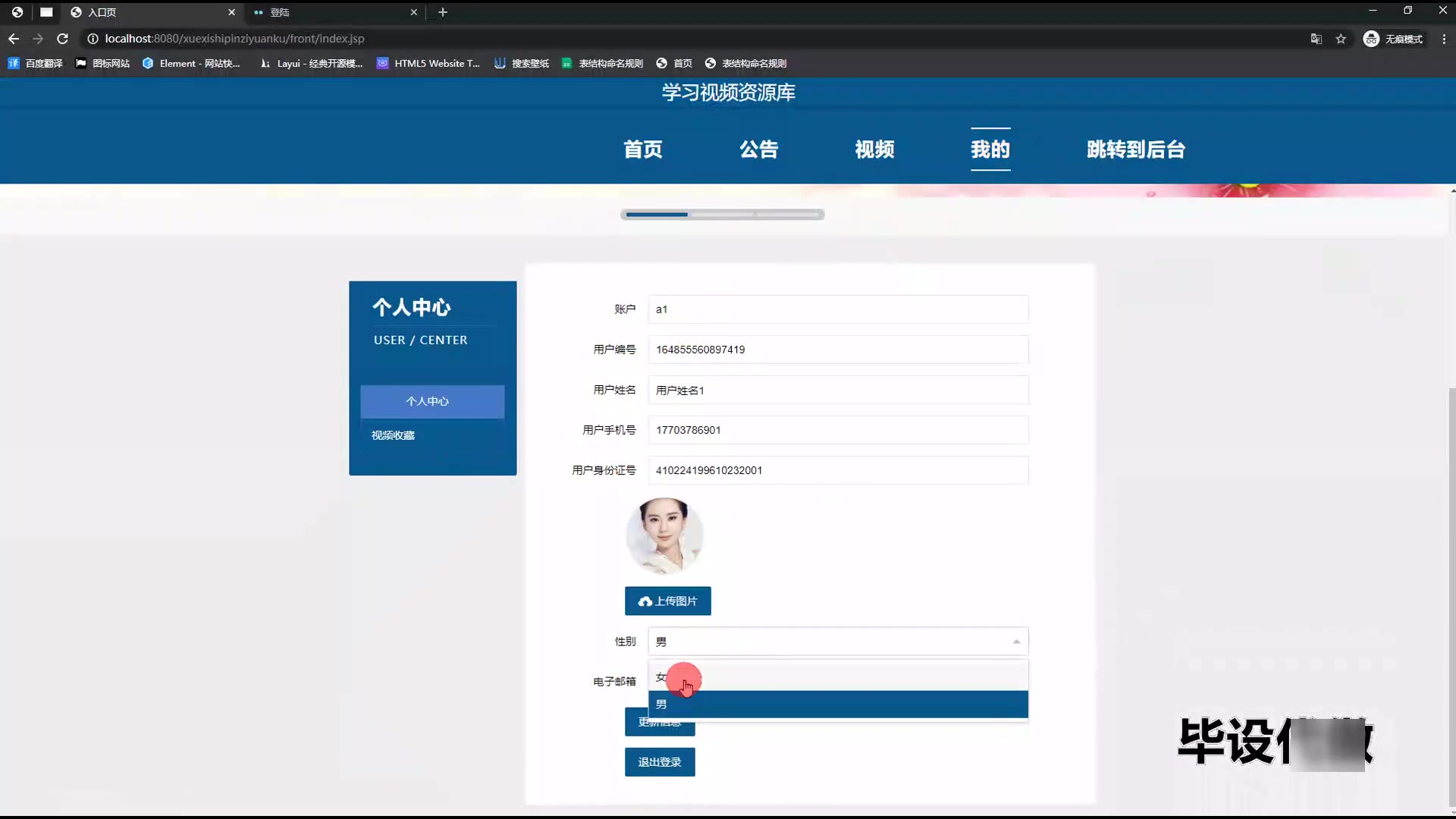Open 视频 navigation item

(x=875, y=149)
